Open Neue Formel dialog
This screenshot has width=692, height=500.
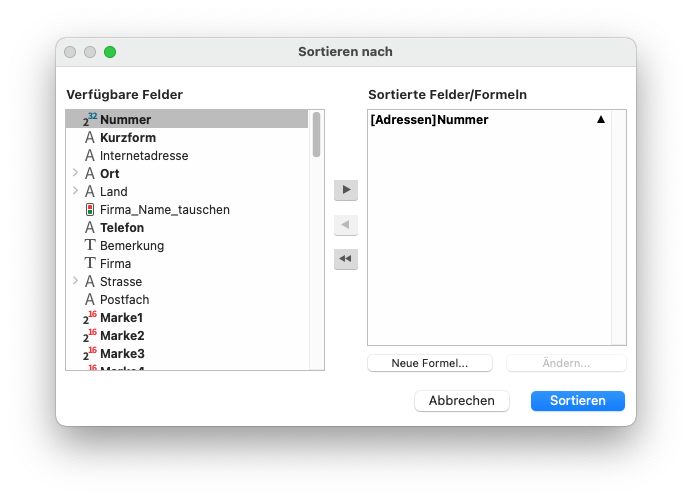(430, 363)
